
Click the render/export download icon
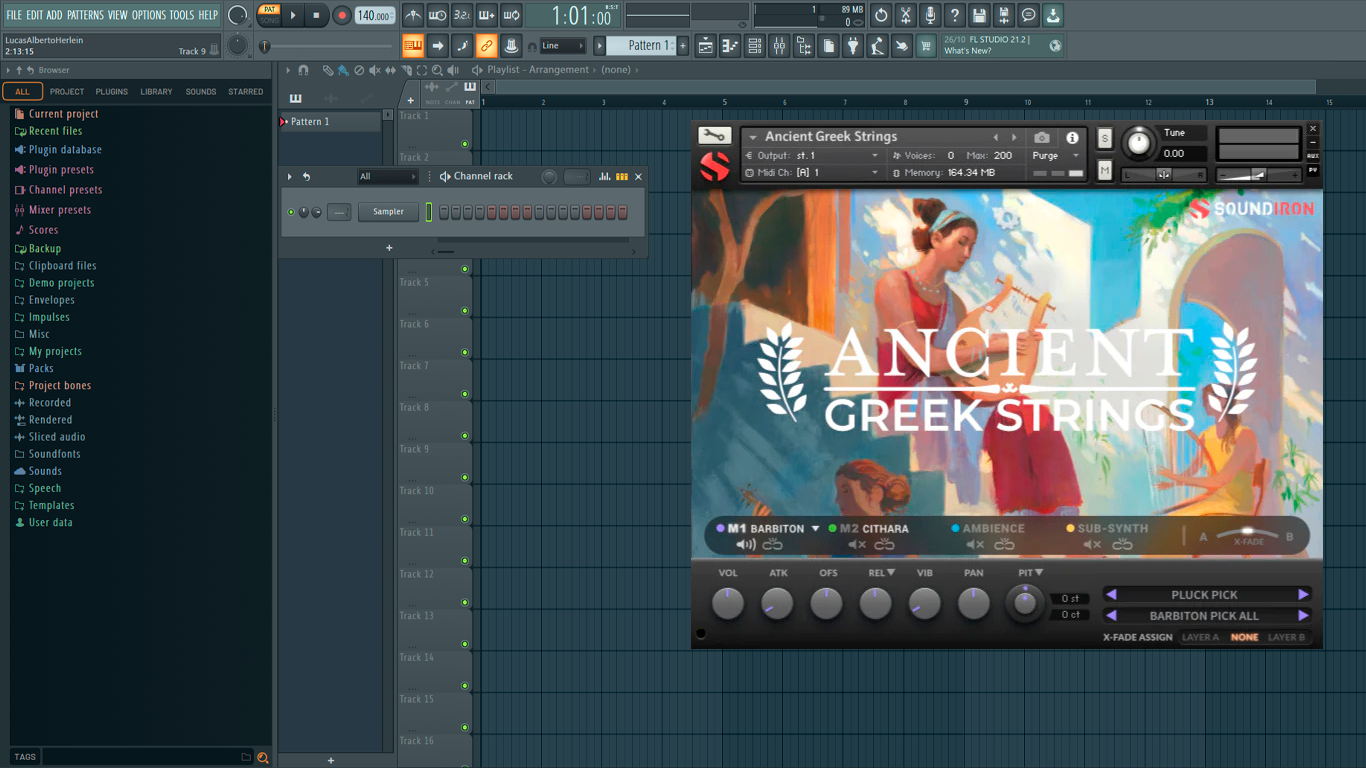[x=1053, y=15]
